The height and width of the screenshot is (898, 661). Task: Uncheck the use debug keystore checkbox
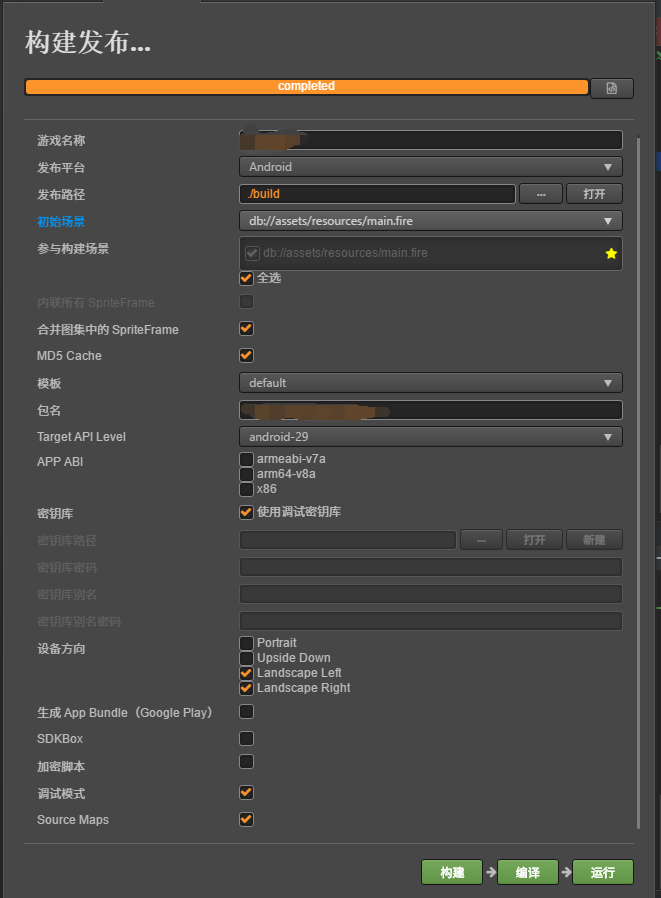coord(246,512)
